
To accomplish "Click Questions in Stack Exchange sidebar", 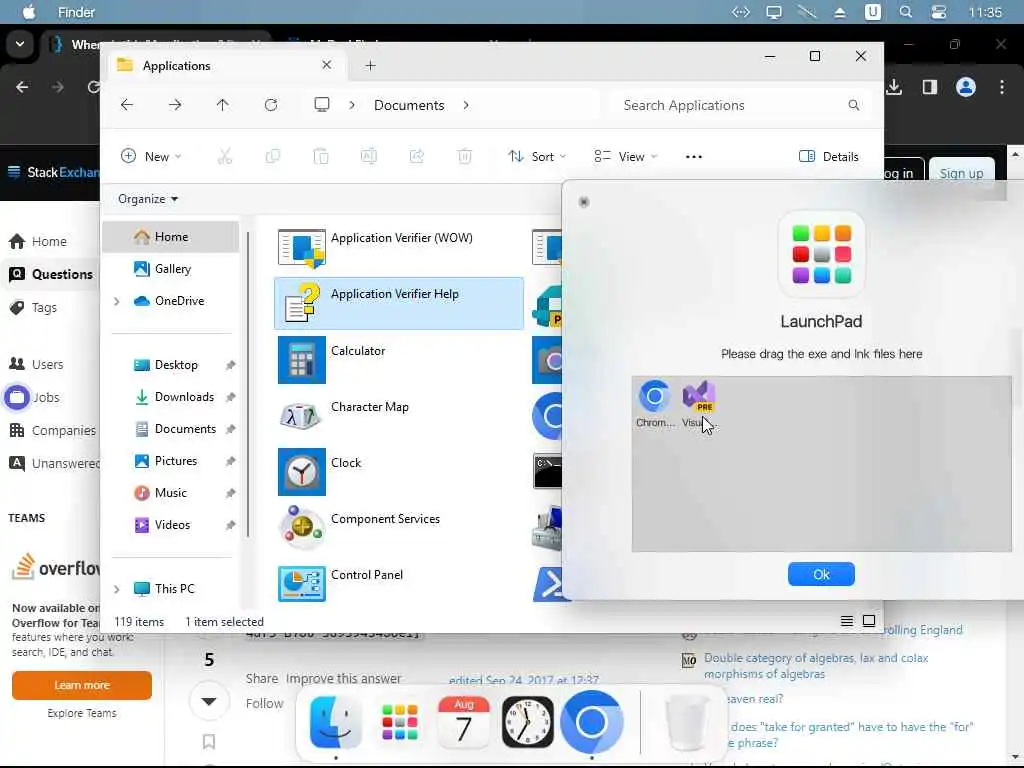I will click(x=51, y=274).
